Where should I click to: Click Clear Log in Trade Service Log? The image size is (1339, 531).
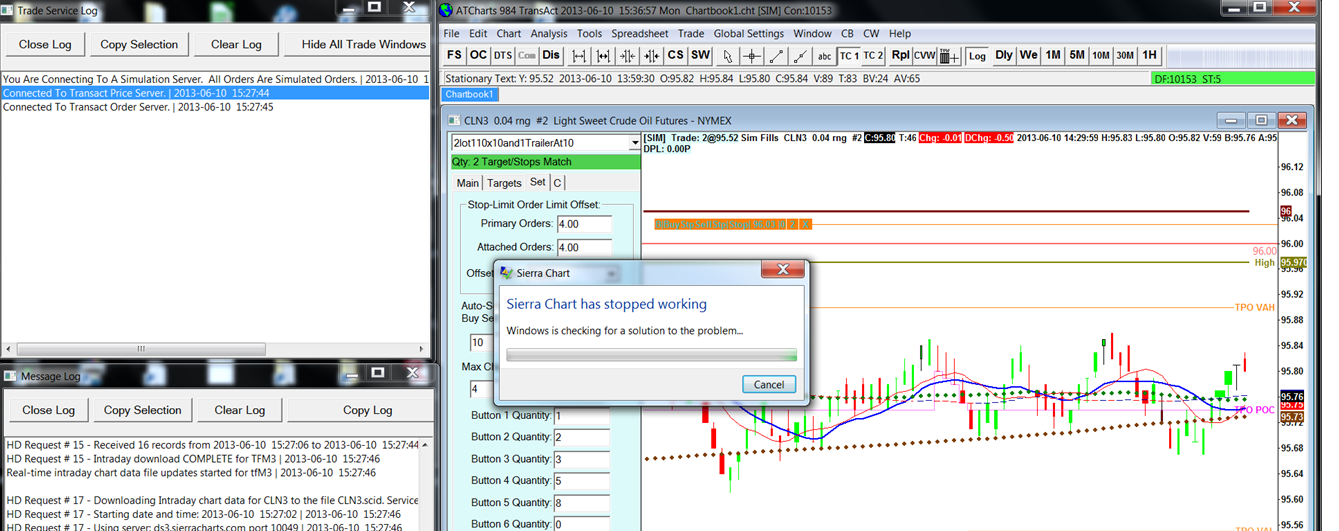pos(236,44)
